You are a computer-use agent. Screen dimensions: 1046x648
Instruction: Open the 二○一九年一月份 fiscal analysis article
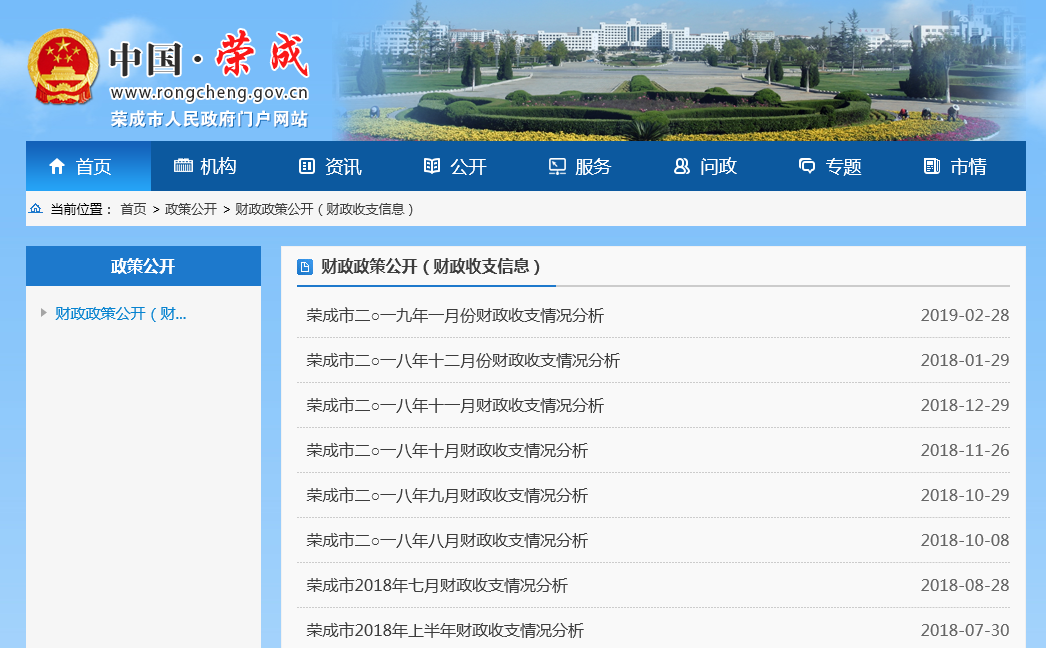(455, 316)
